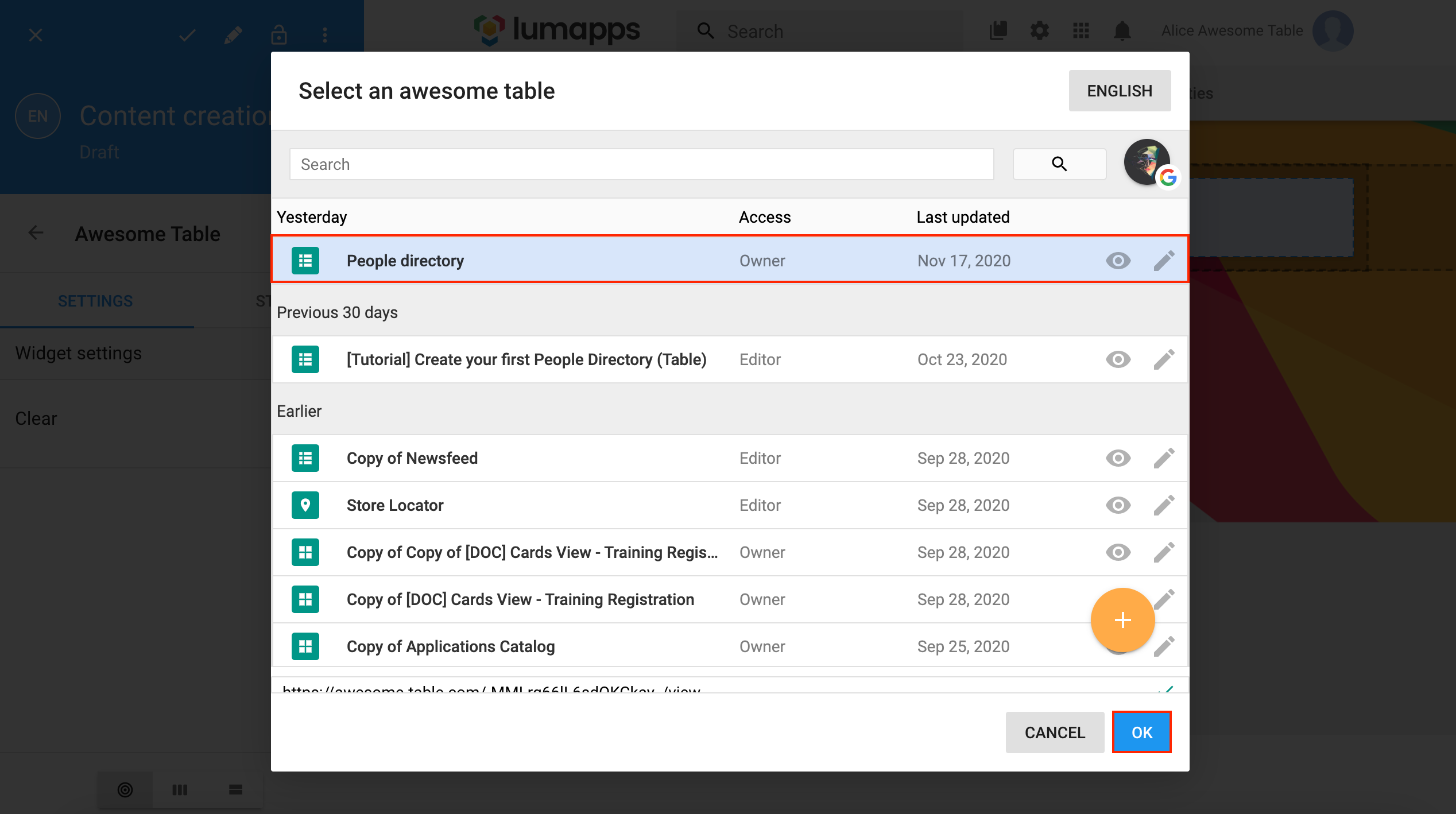
Task: Click the People directory list-view table icon
Action: (x=305, y=261)
